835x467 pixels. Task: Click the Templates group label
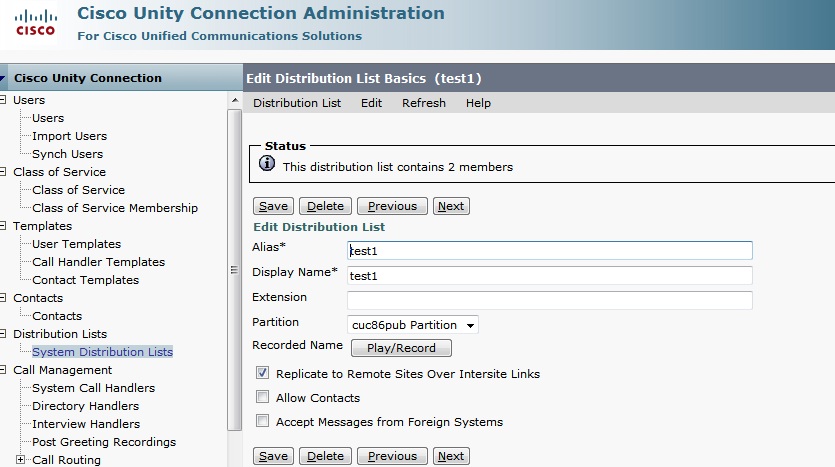pyautogui.click(x=42, y=226)
